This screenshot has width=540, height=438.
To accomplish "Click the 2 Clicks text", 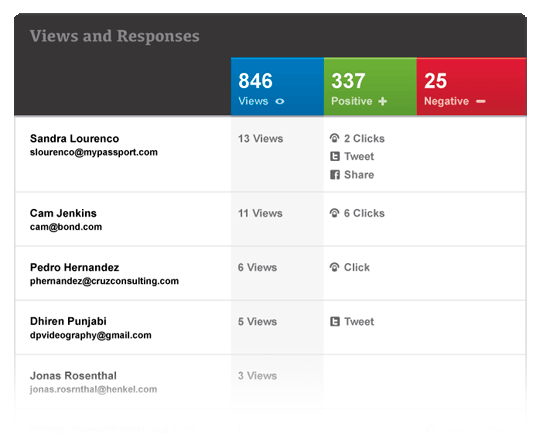I will click(364, 138).
